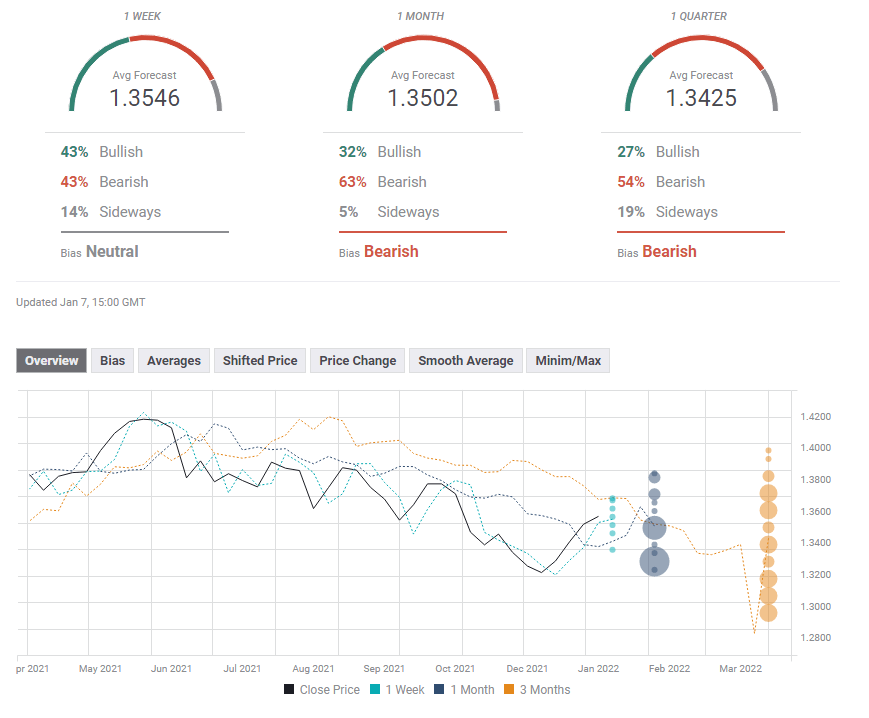Viewport: 869px width, 718px height.
Task: Show the Shifted Price chart
Action: point(260,361)
